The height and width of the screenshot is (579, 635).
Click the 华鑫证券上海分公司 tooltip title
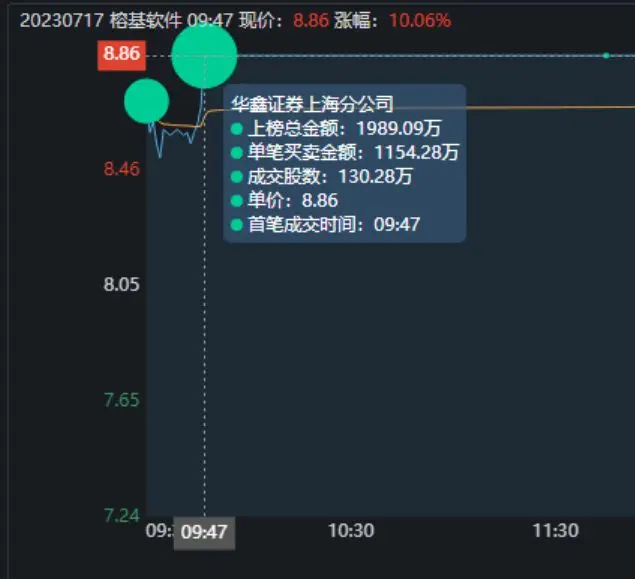pos(311,104)
